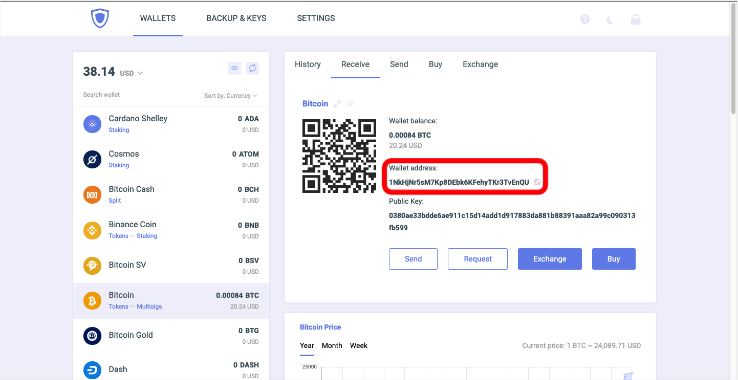Screen dimensions: 738x380
Task: Click the Binance Coin icon
Action: 92,230
